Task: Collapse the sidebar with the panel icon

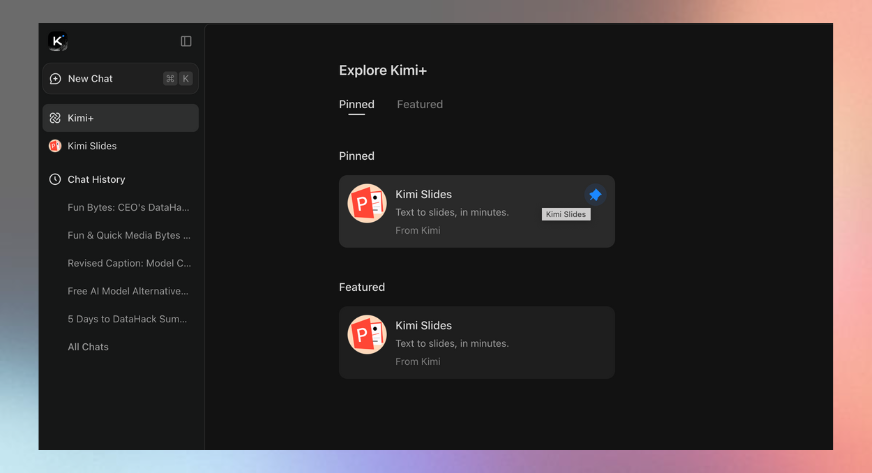Action: click(186, 41)
